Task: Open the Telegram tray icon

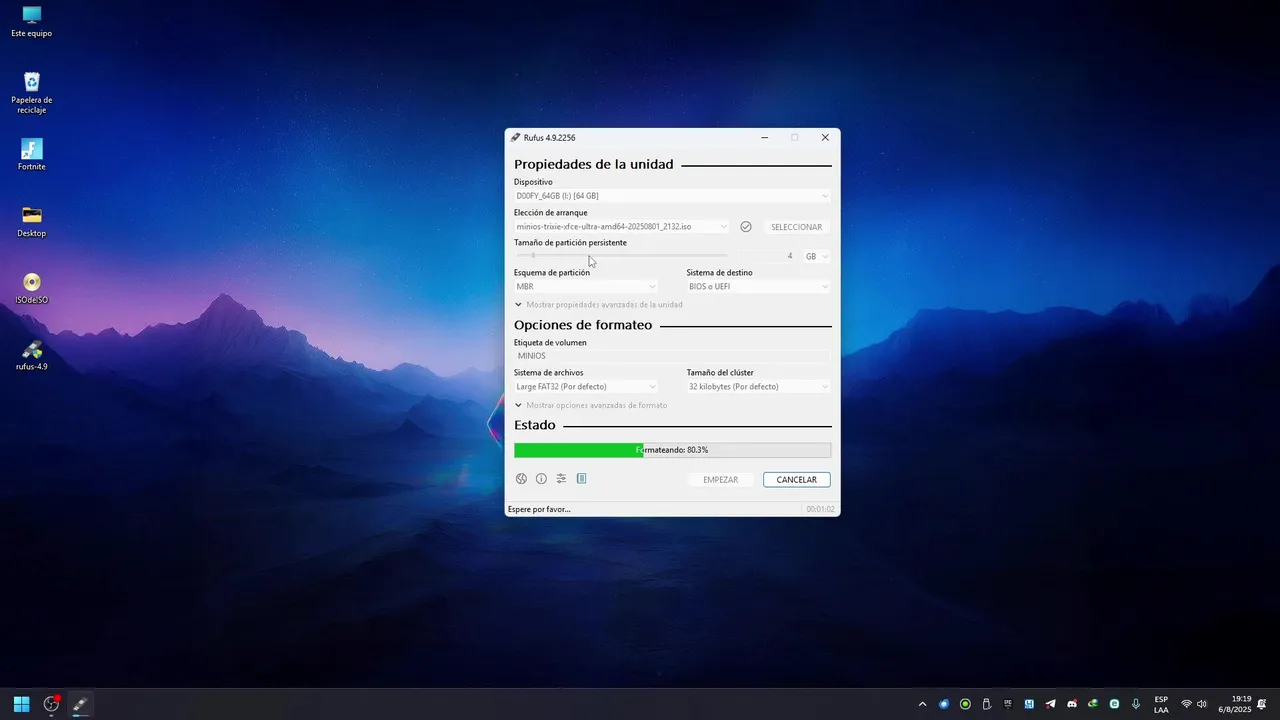Action: pos(1050,704)
